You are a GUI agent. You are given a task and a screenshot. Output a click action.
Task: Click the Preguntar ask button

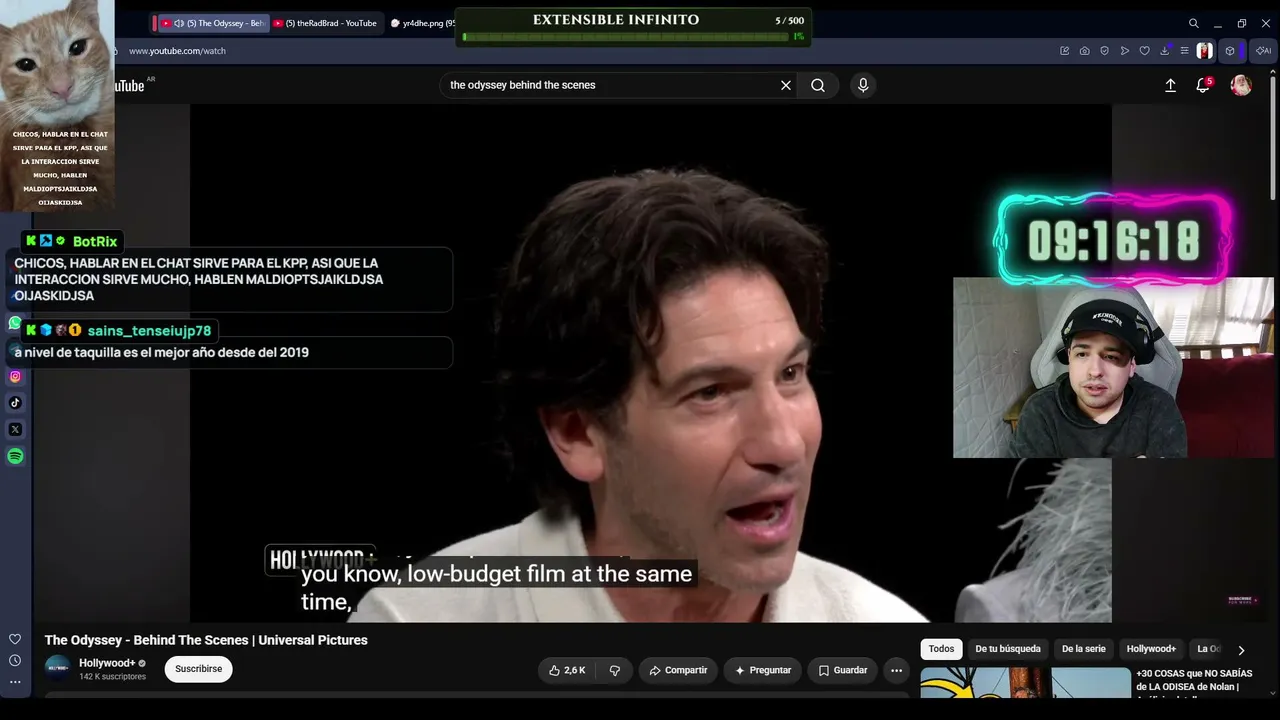pyautogui.click(x=762, y=670)
